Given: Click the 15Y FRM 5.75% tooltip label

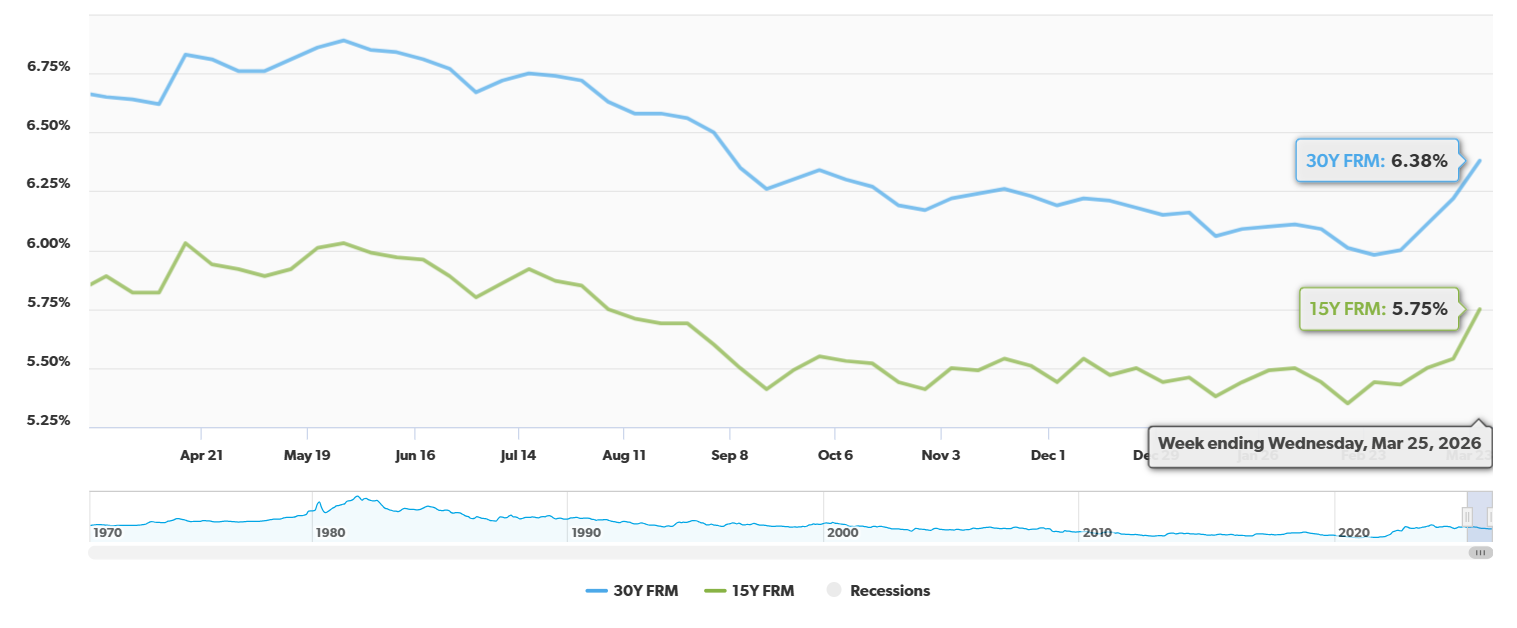Looking at the screenshot, I should click(x=1379, y=309).
